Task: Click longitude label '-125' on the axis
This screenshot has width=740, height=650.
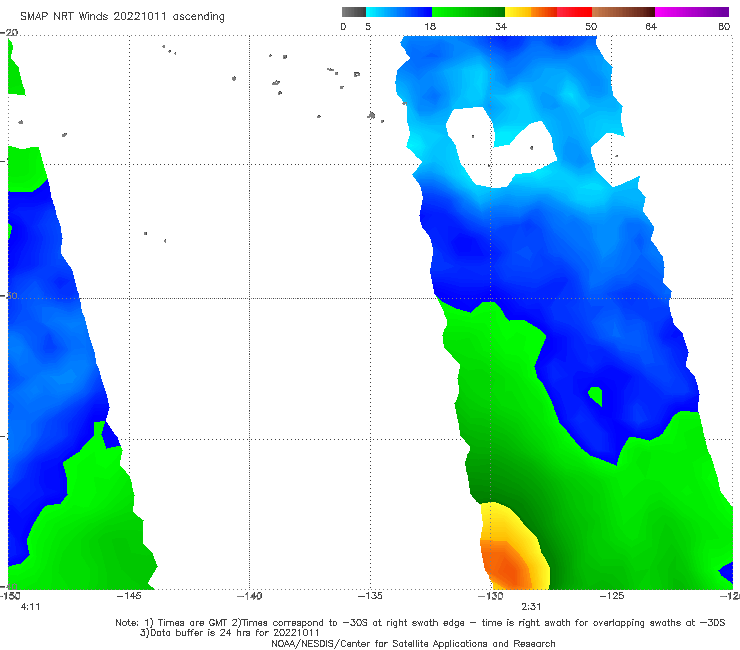Action: click(612, 596)
